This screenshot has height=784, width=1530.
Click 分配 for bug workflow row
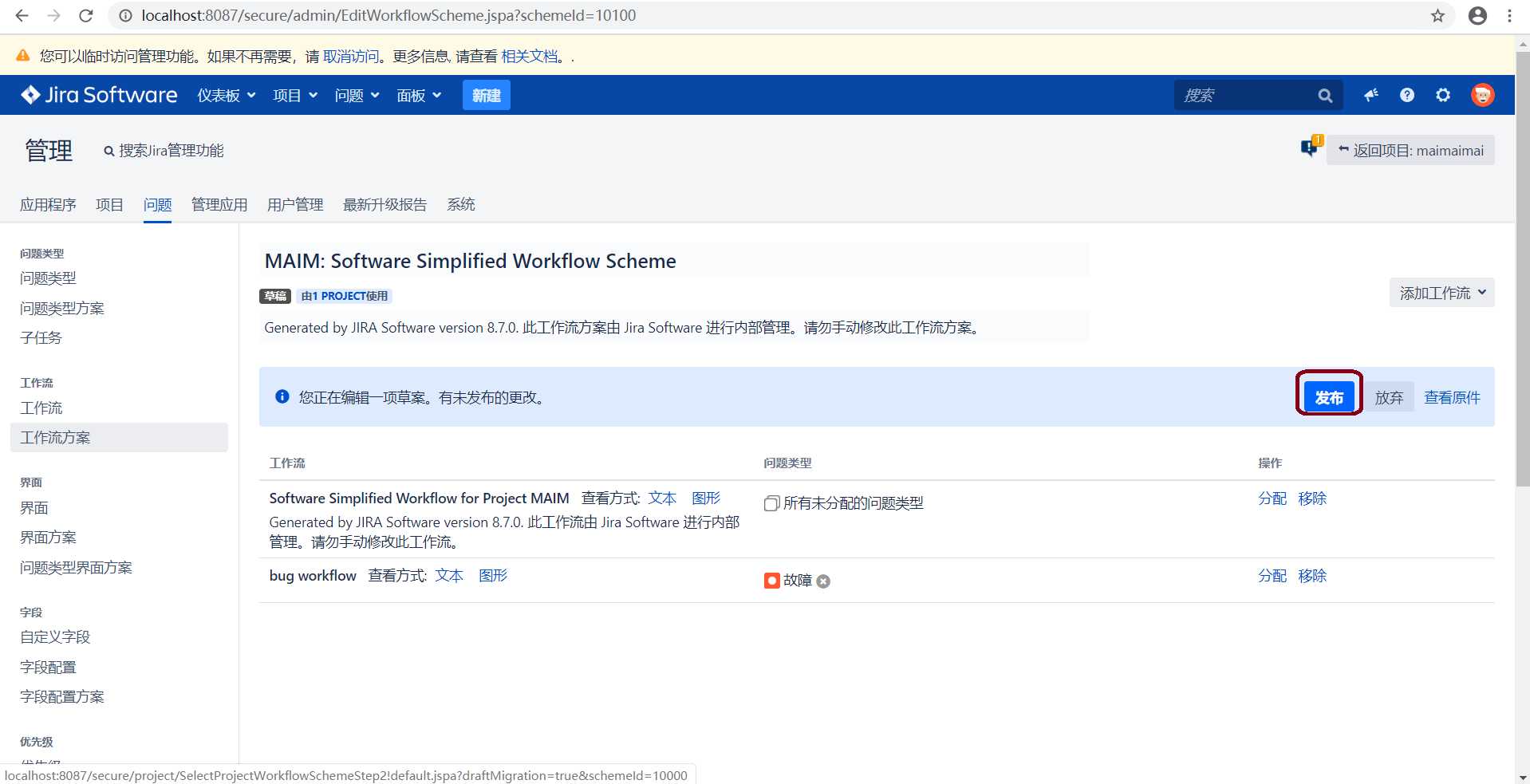1272,575
